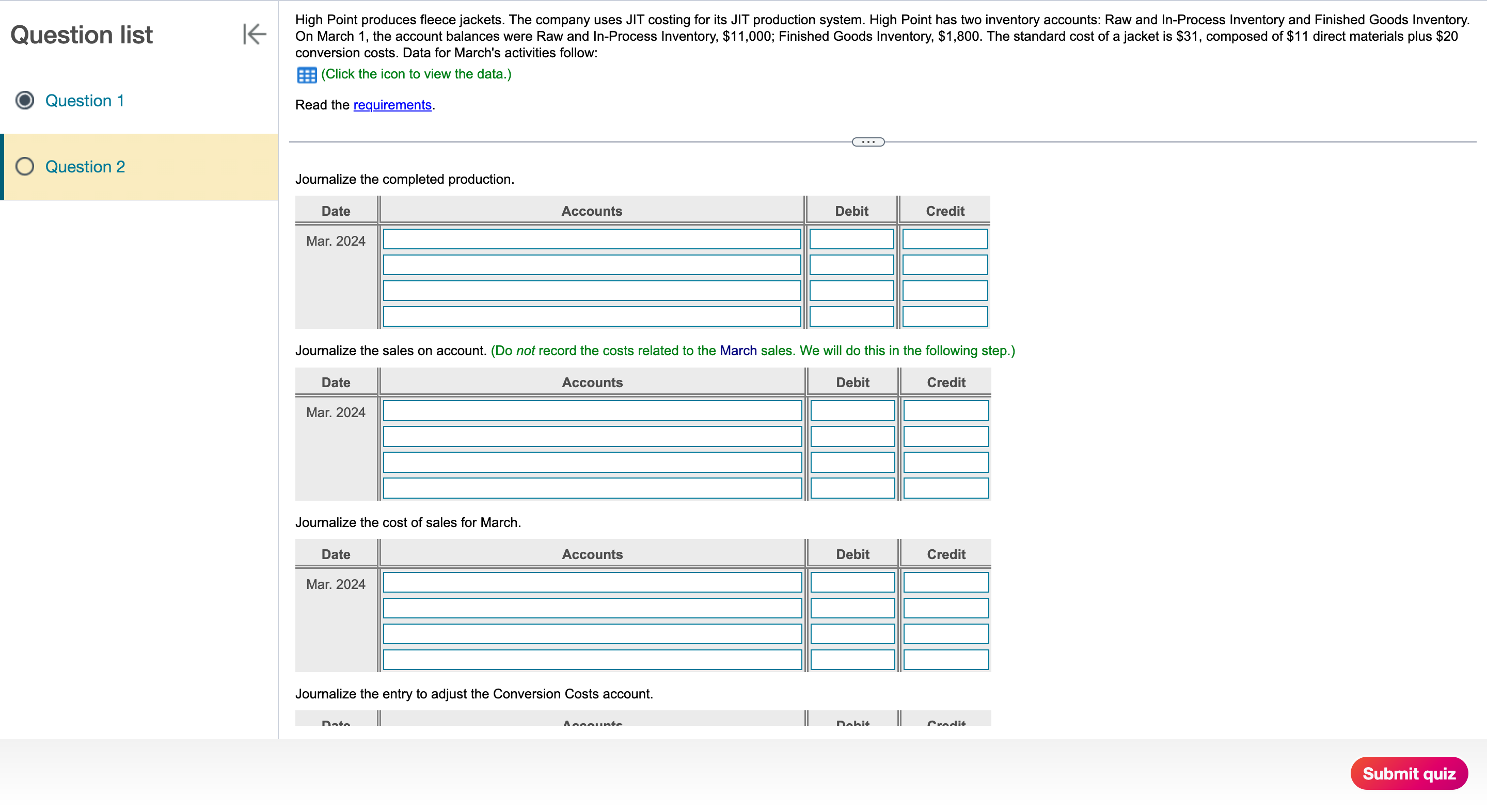Click the first Credit field for completed production
The height and width of the screenshot is (812, 1487).
point(945,239)
